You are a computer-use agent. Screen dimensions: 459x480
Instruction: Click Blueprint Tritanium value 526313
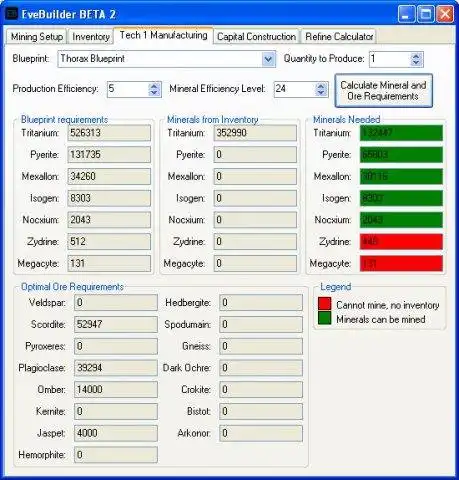click(109, 133)
